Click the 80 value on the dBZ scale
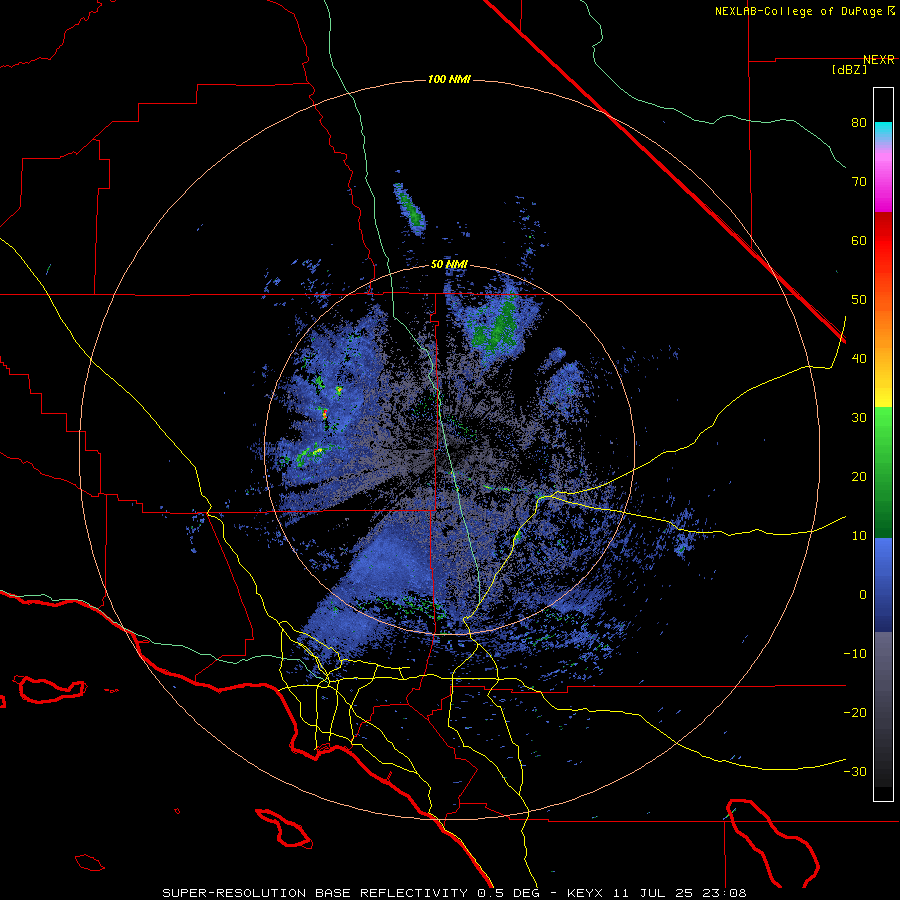The height and width of the screenshot is (900, 900). tap(859, 123)
